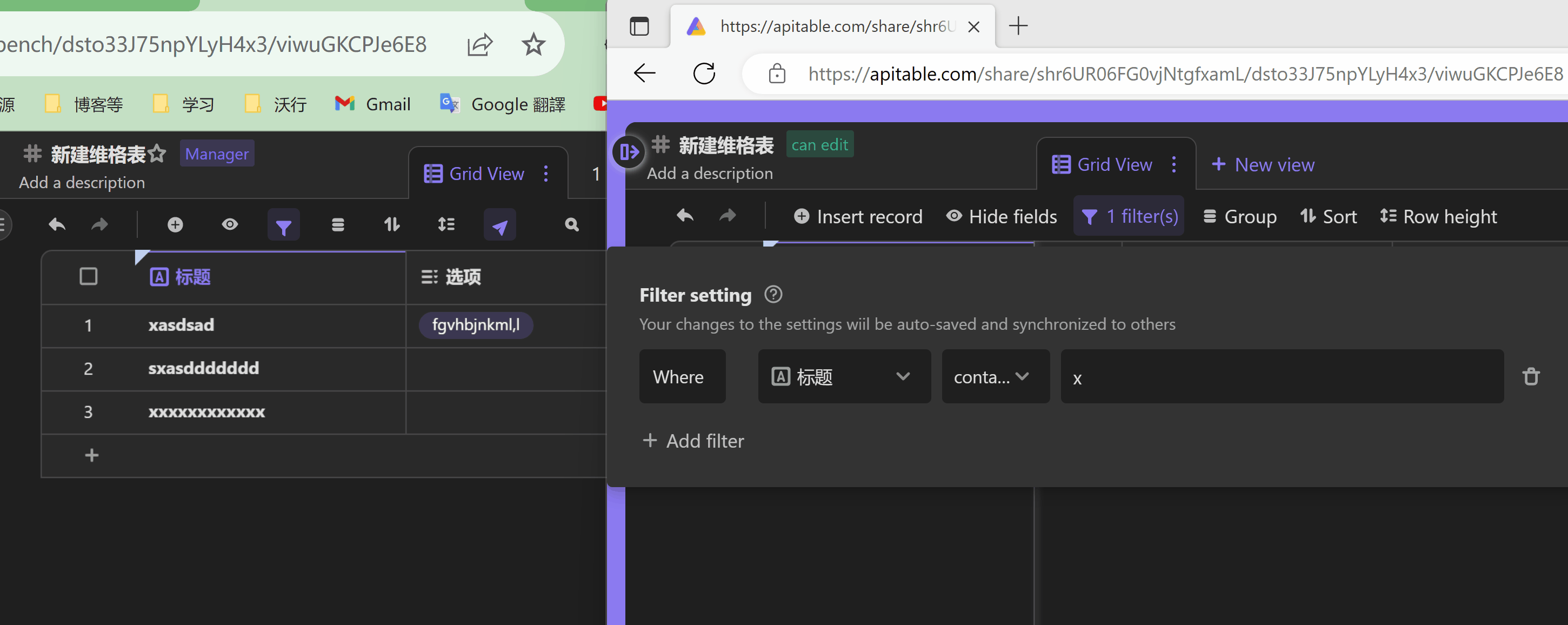Open the contains condition dropdown
This screenshot has height=625, width=1568.
pos(995,376)
